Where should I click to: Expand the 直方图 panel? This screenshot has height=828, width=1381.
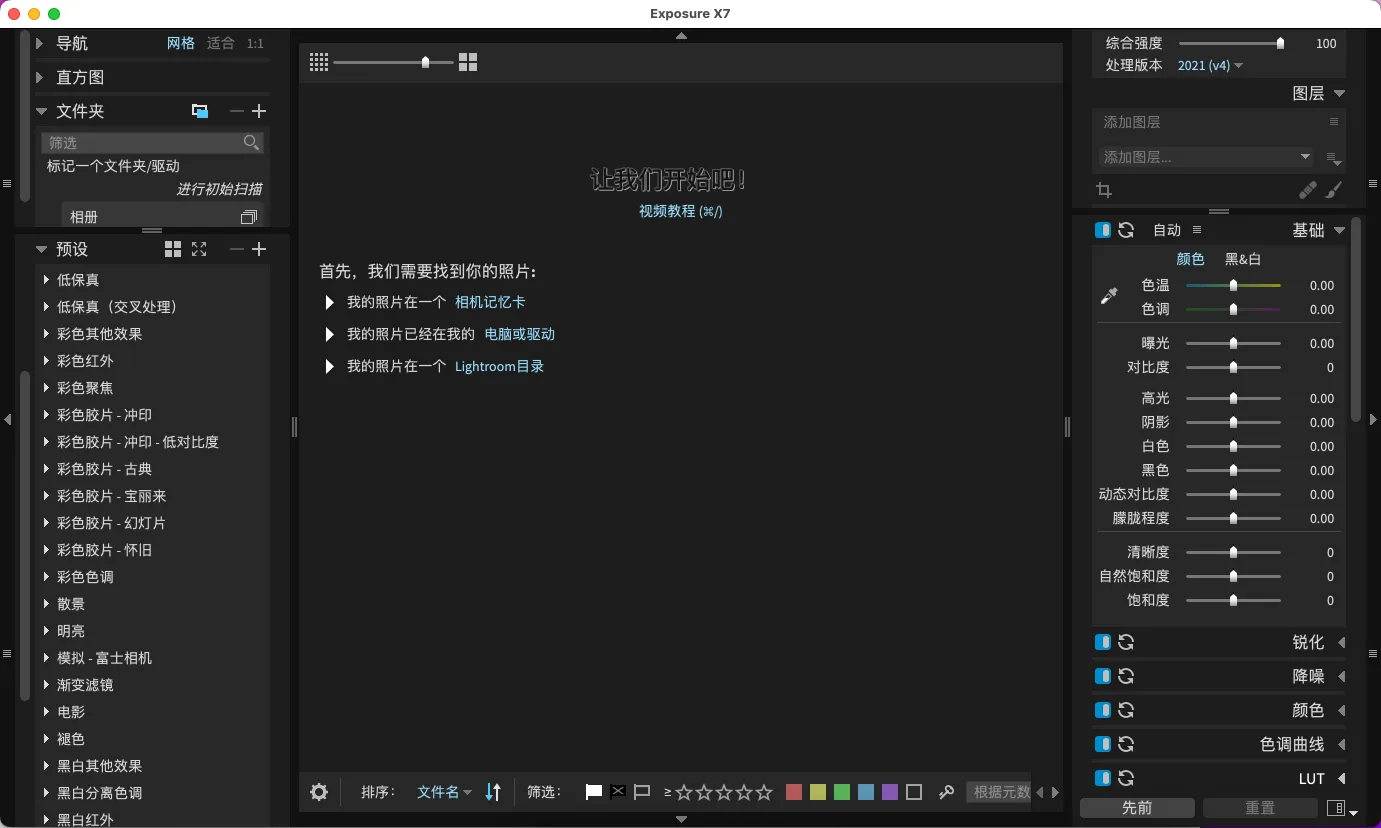[x=40, y=77]
